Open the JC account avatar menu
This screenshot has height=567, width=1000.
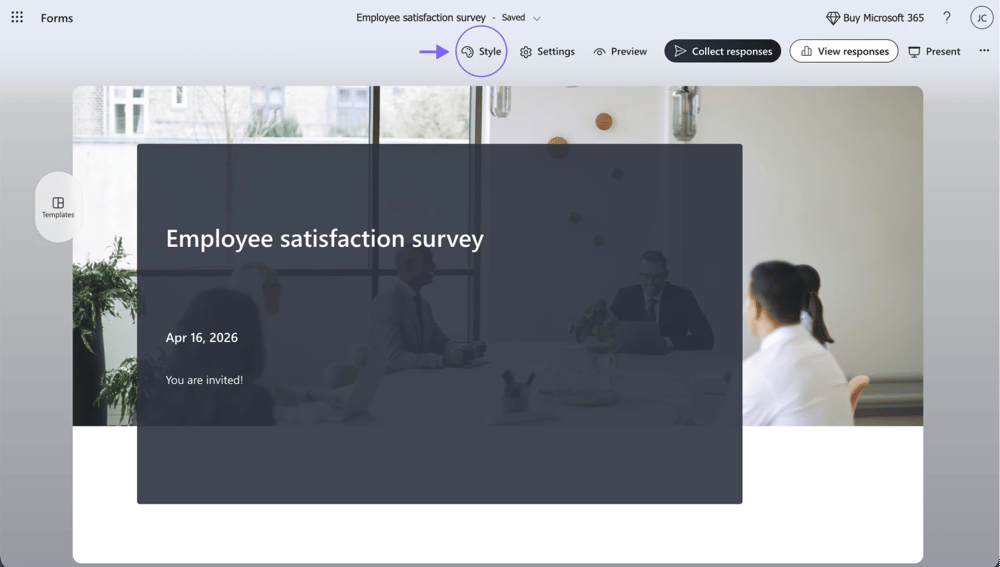(981, 18)
